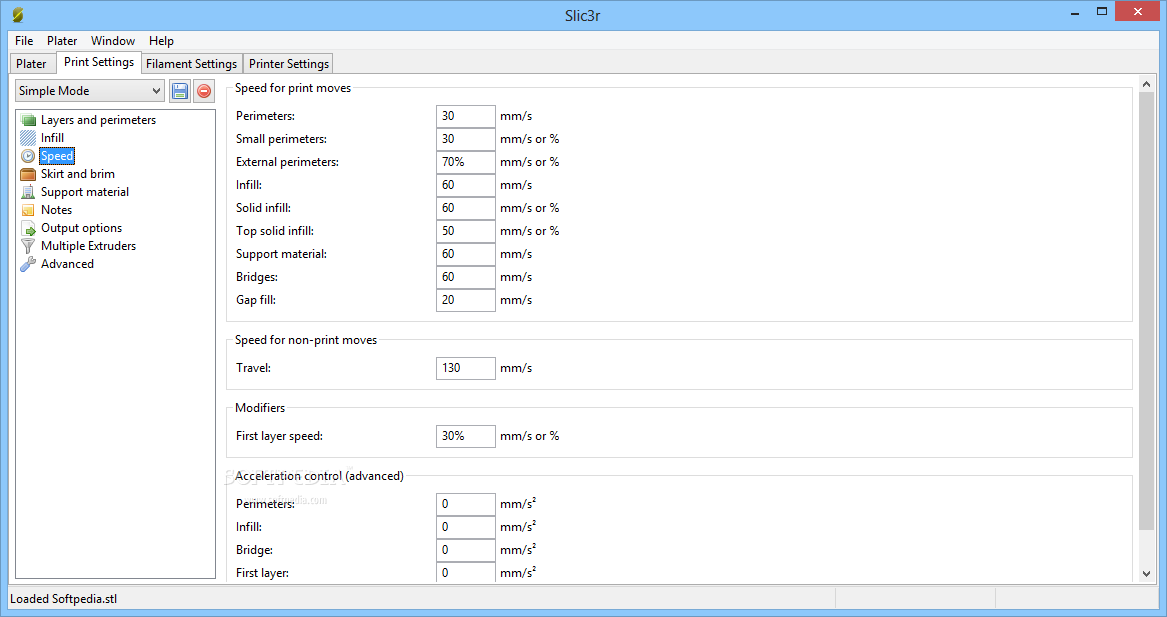Click the Support material speed field
Image resolution: width=1167 pixels, height=617 pixels.
465,255
